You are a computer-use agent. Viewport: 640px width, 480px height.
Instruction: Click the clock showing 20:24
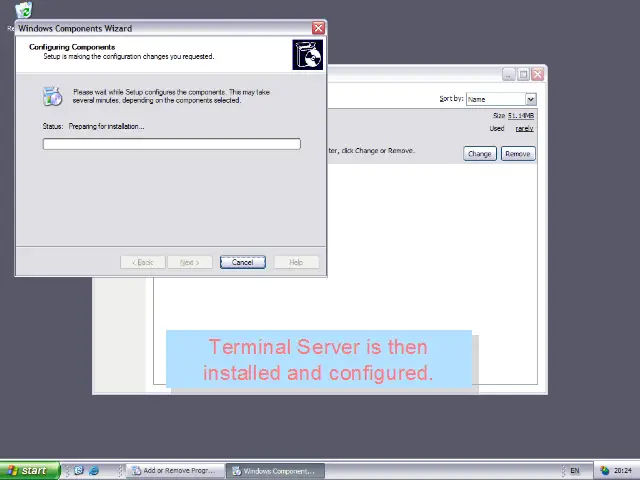(623, 471)
